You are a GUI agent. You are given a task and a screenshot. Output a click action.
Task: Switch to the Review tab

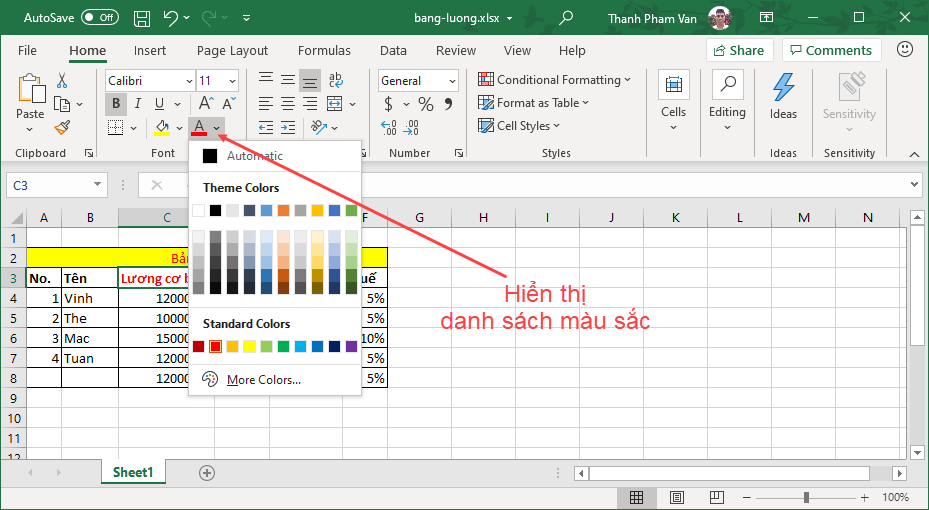click(x=456, y=50)
